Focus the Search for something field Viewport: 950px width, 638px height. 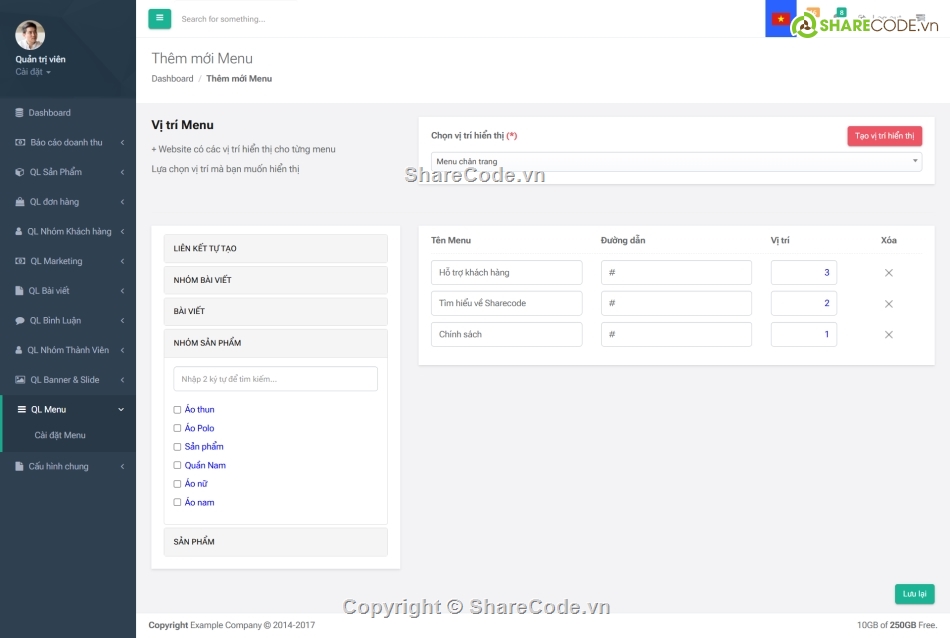224,19
